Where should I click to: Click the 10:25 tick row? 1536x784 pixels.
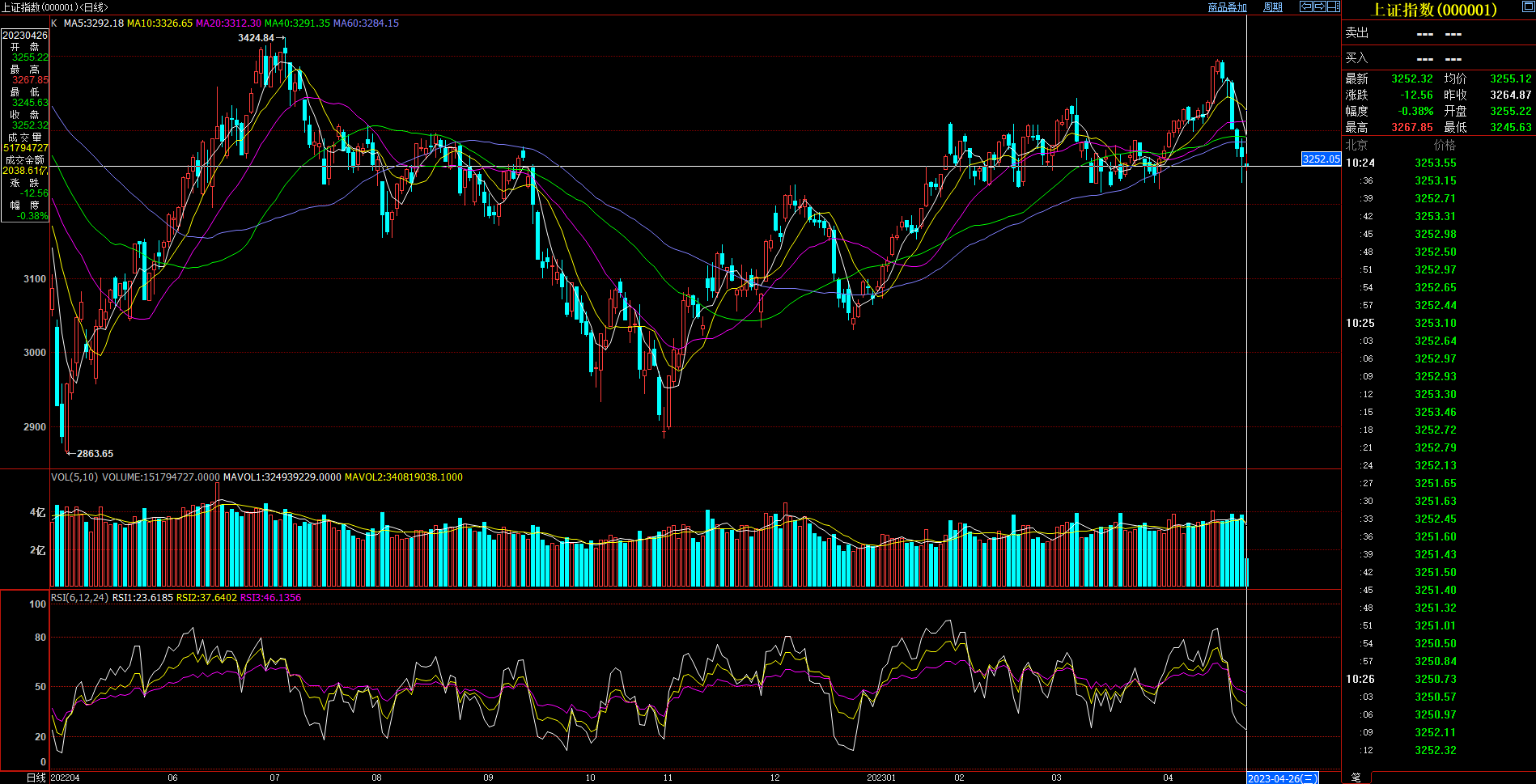pyautogui.click(x=1438, y=323)
